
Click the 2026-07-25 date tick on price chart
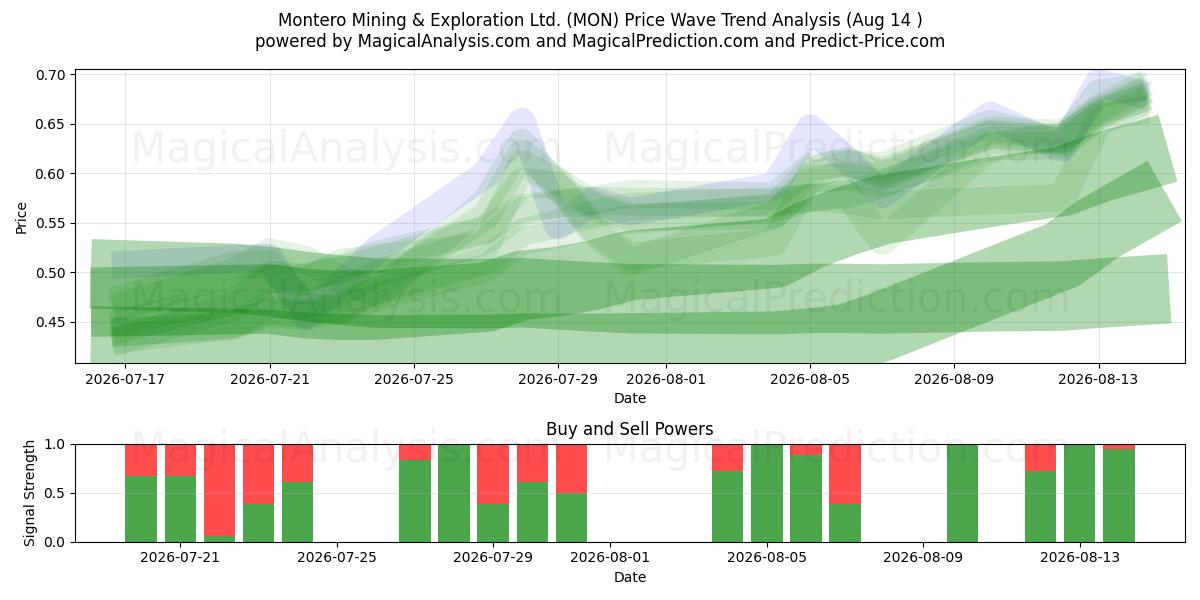414,379
